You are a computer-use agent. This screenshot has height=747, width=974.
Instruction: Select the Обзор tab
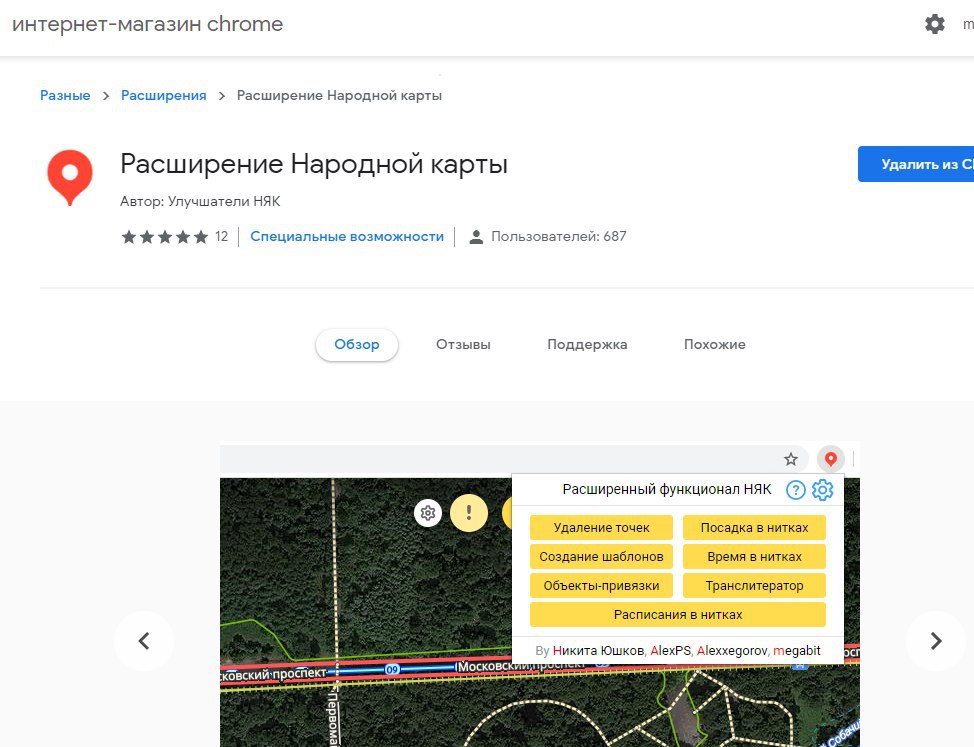point(357,345)
